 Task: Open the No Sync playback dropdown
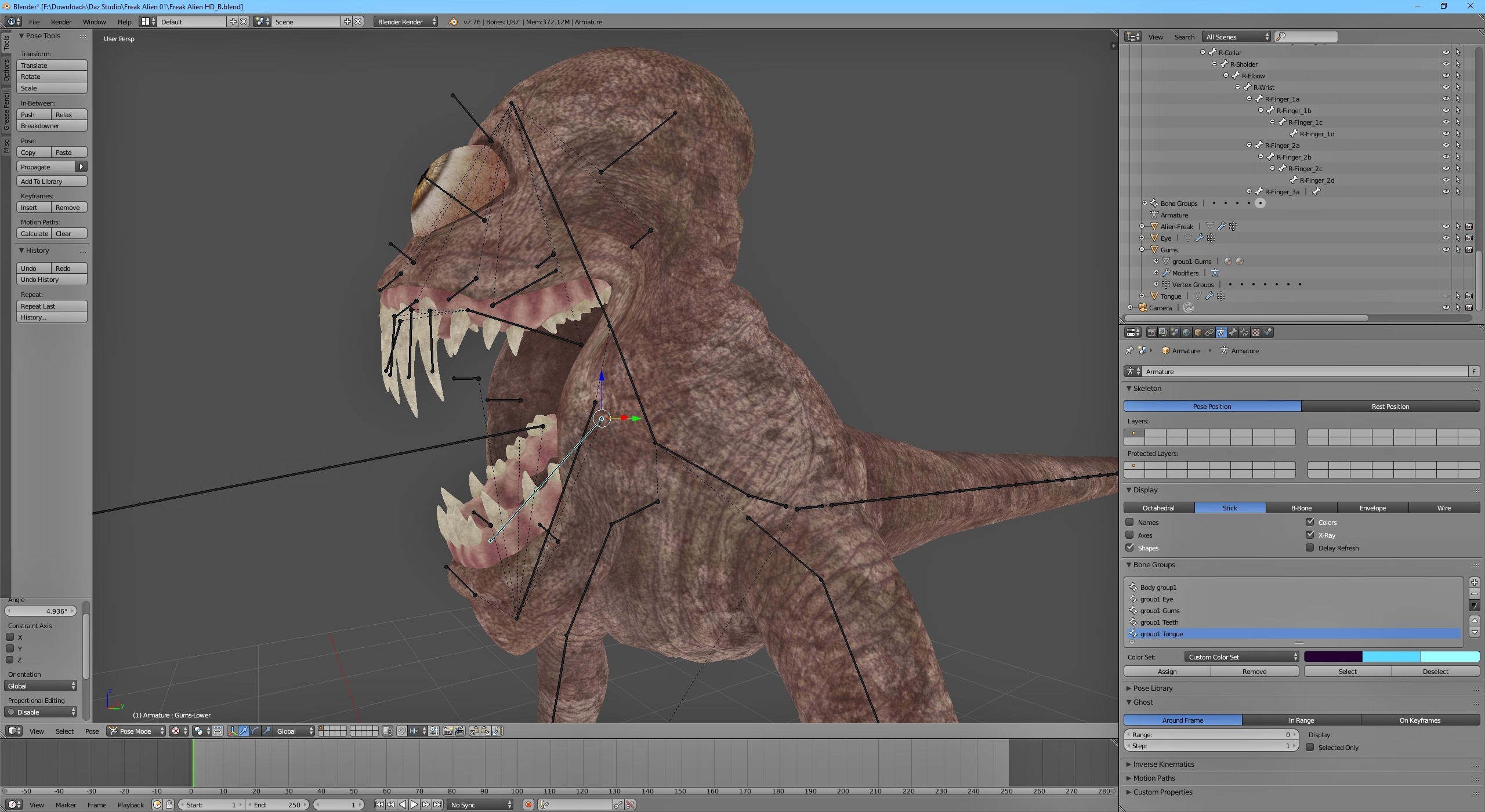480,804
